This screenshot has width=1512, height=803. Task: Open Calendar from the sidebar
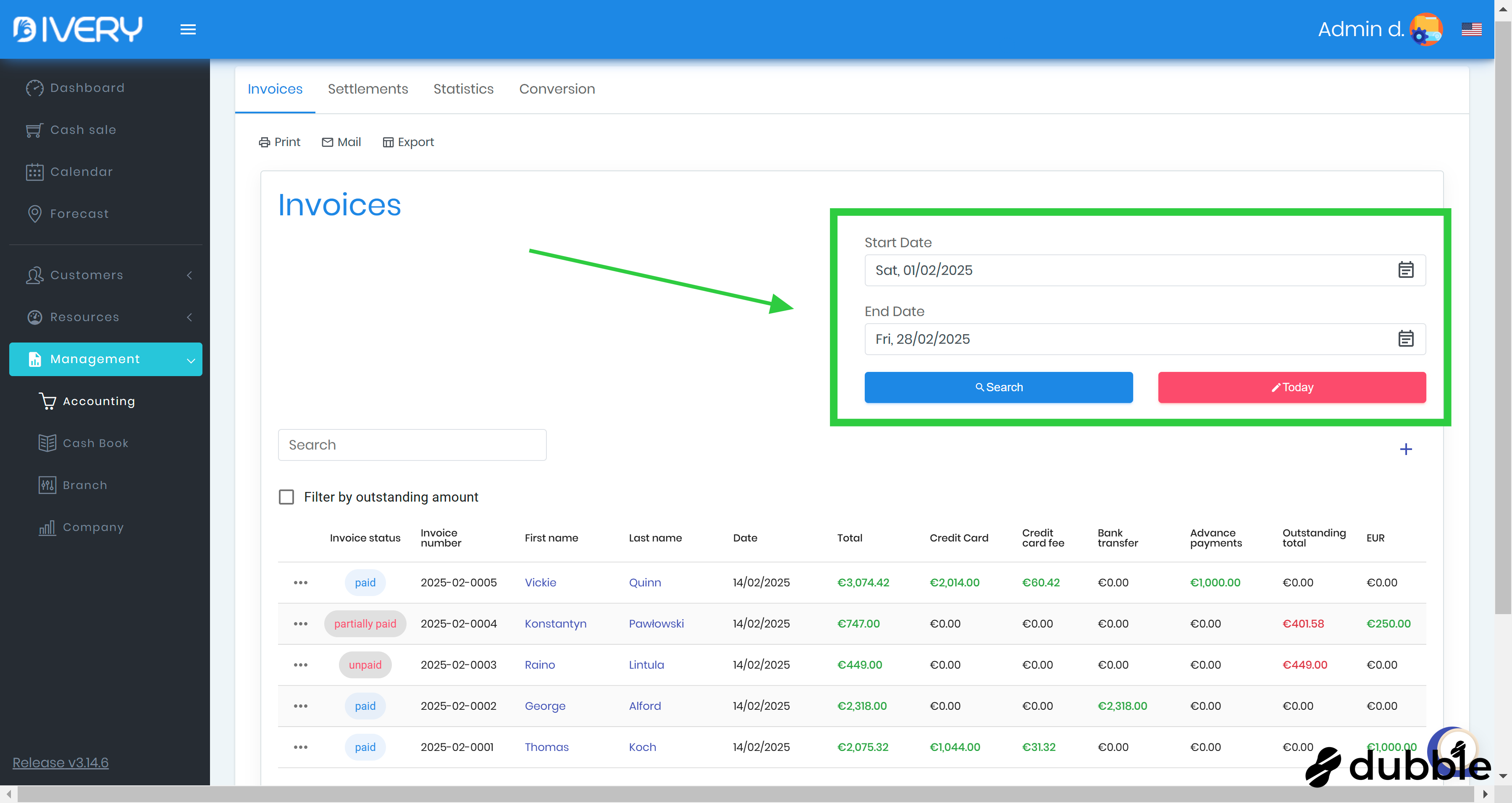pyautogui.click(x=81, y=172)
